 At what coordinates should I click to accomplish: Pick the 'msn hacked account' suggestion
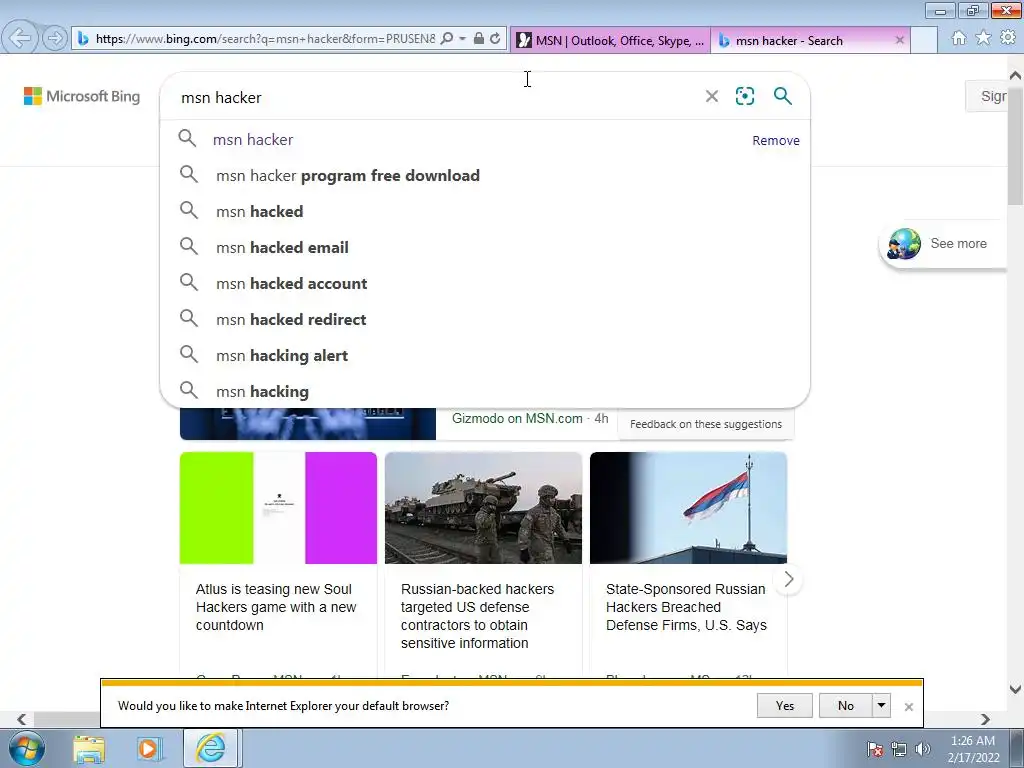tap(485, 283)
